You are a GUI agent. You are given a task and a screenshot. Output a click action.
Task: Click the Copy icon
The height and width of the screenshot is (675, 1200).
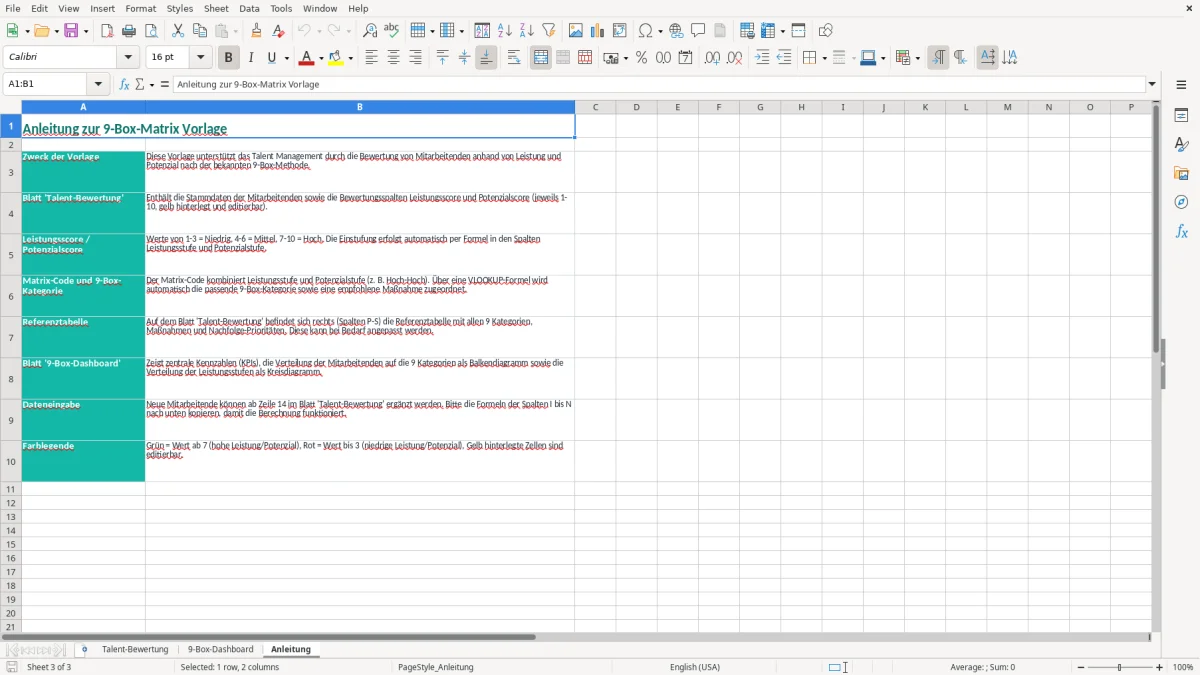click(200, 31)
